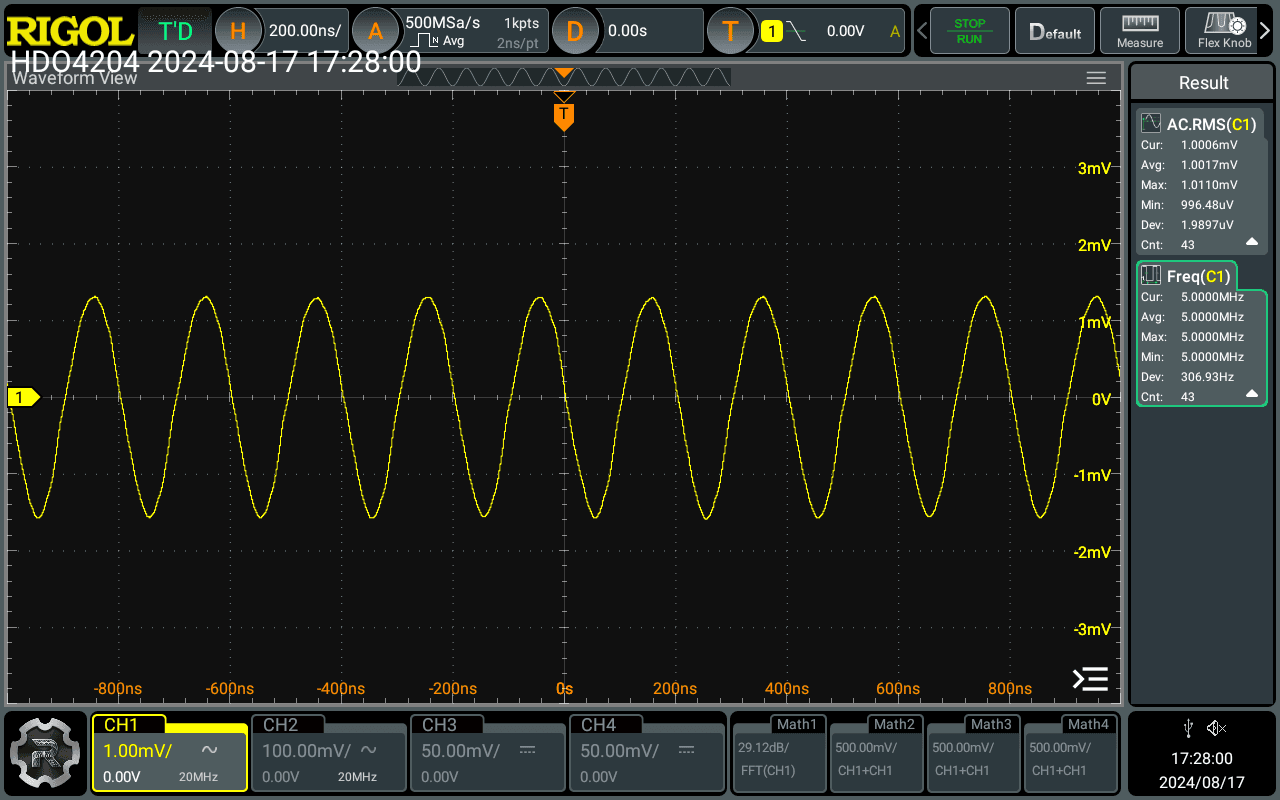Click the orange A acquisition icon
The height and width of the screenshot is (800, 1280).
375,31
